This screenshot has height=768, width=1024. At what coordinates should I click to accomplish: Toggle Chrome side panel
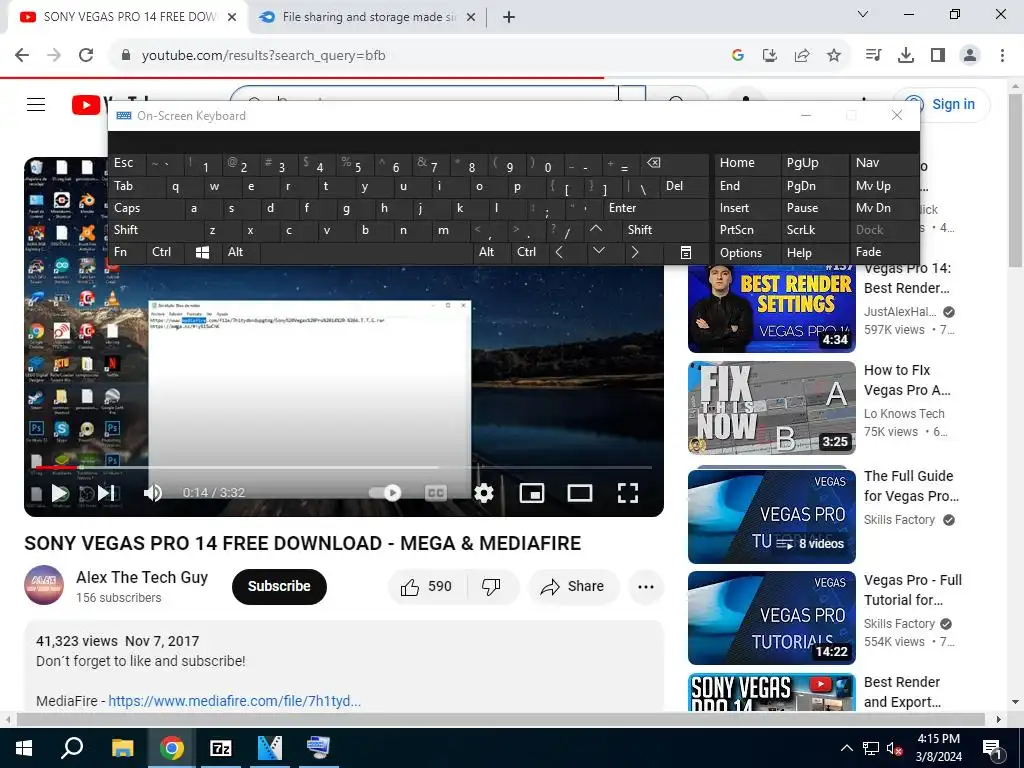938,55
